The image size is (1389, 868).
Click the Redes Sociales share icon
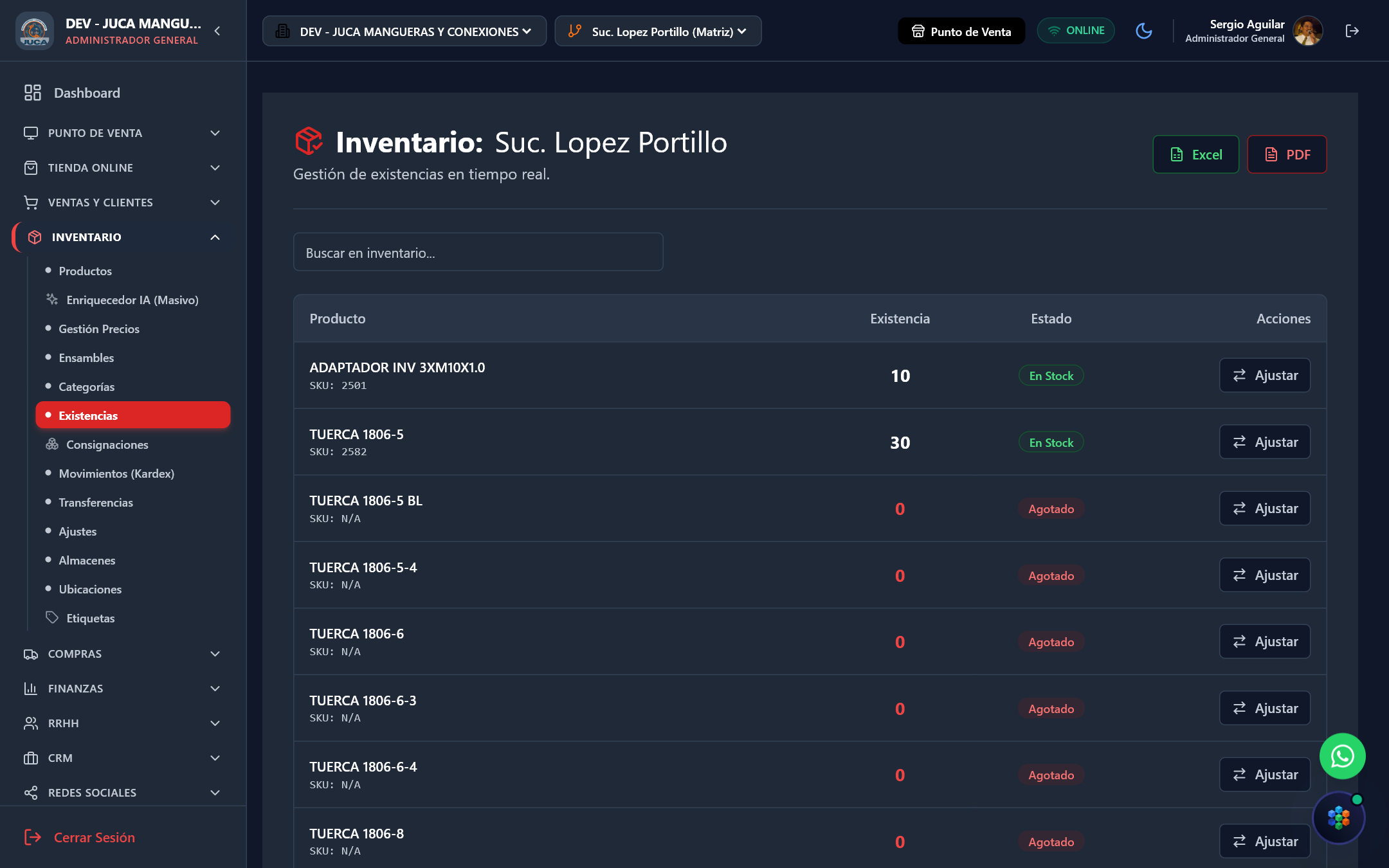pos(31,793)
